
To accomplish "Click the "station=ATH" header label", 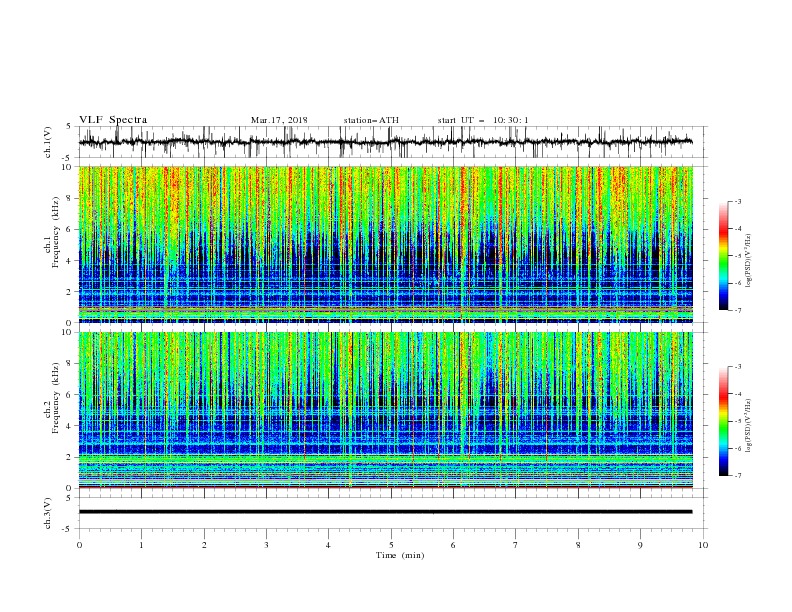I will tap(371, 120).
